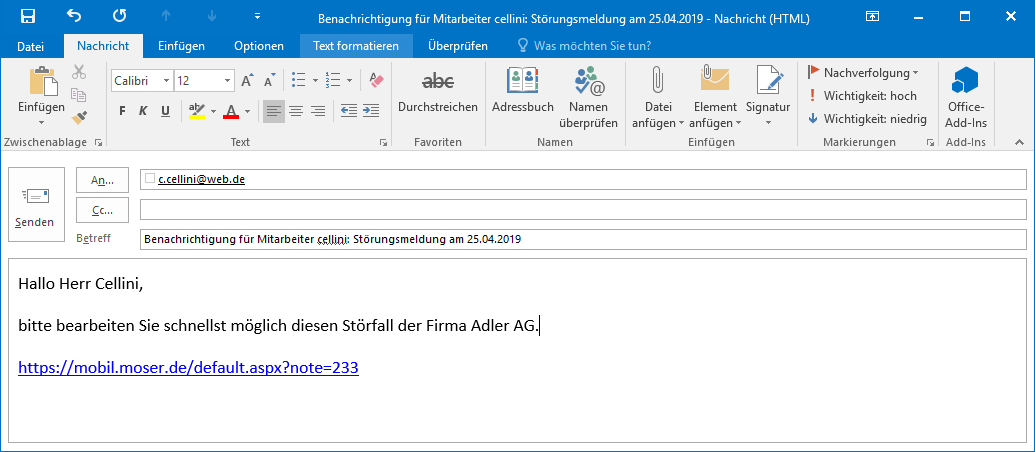This screenshot has height=452, width=1035.
Task: Click into the Betreff subject field
Action: 583,239
